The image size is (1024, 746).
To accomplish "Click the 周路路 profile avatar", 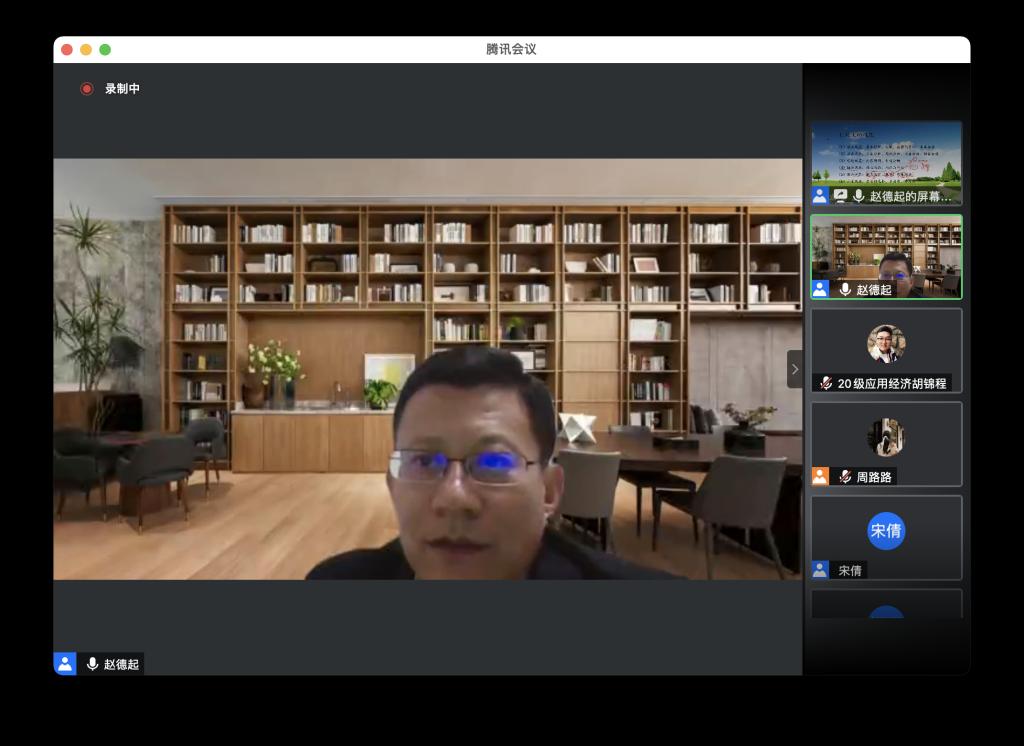I will (885, 437).
